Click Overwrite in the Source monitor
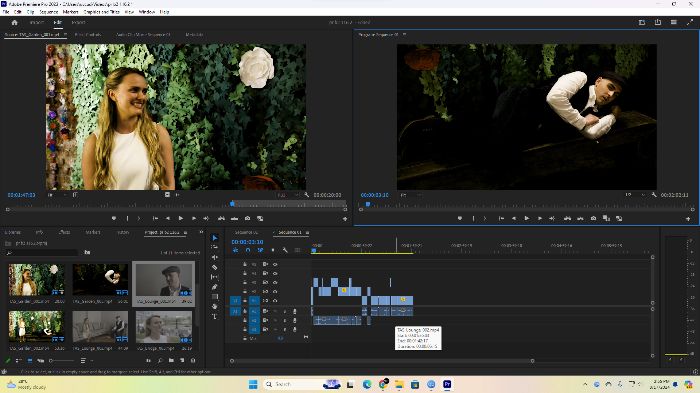 coord(234,218)
